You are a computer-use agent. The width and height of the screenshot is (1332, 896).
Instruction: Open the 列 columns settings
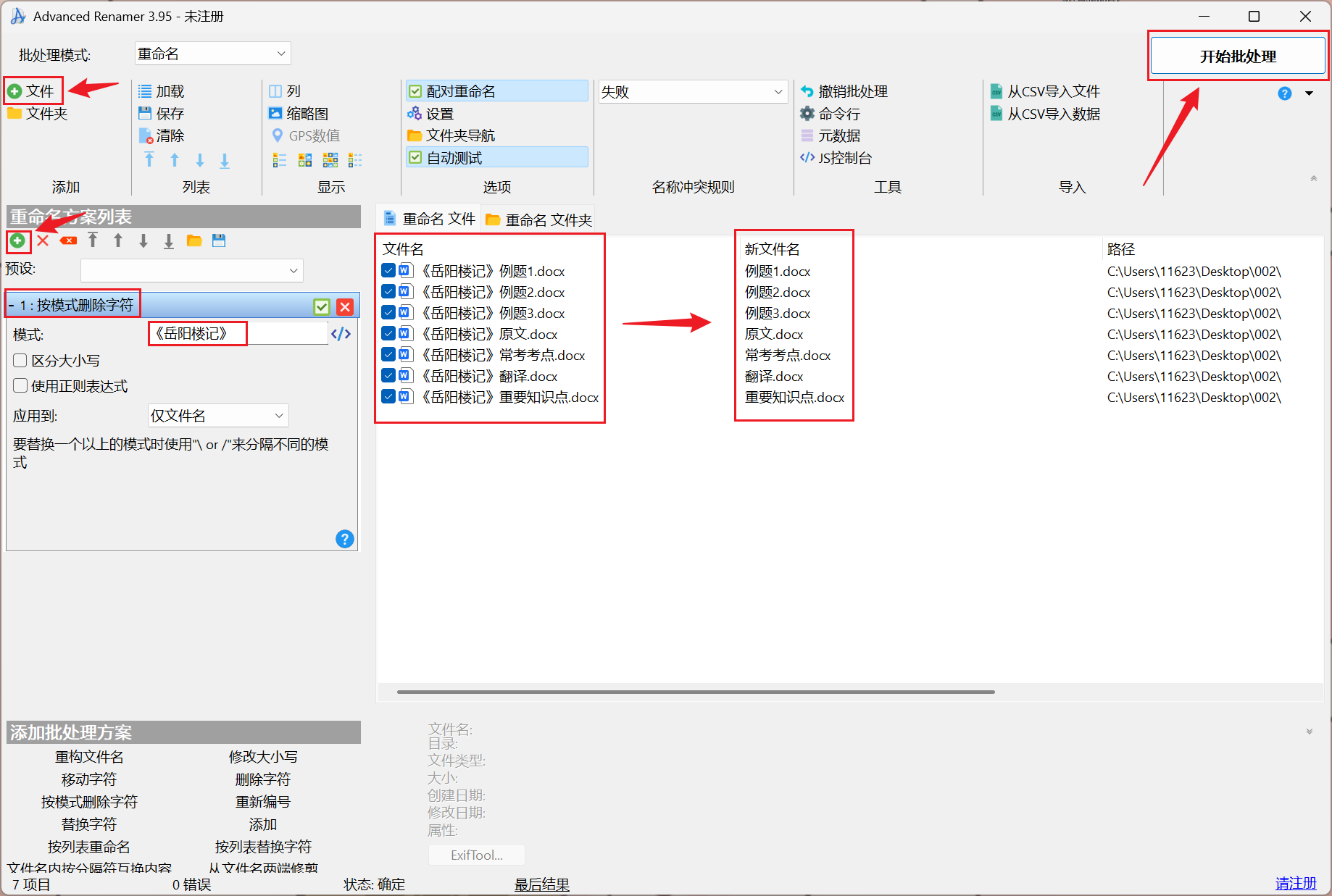pyautogui.click(x=285, y=91)
